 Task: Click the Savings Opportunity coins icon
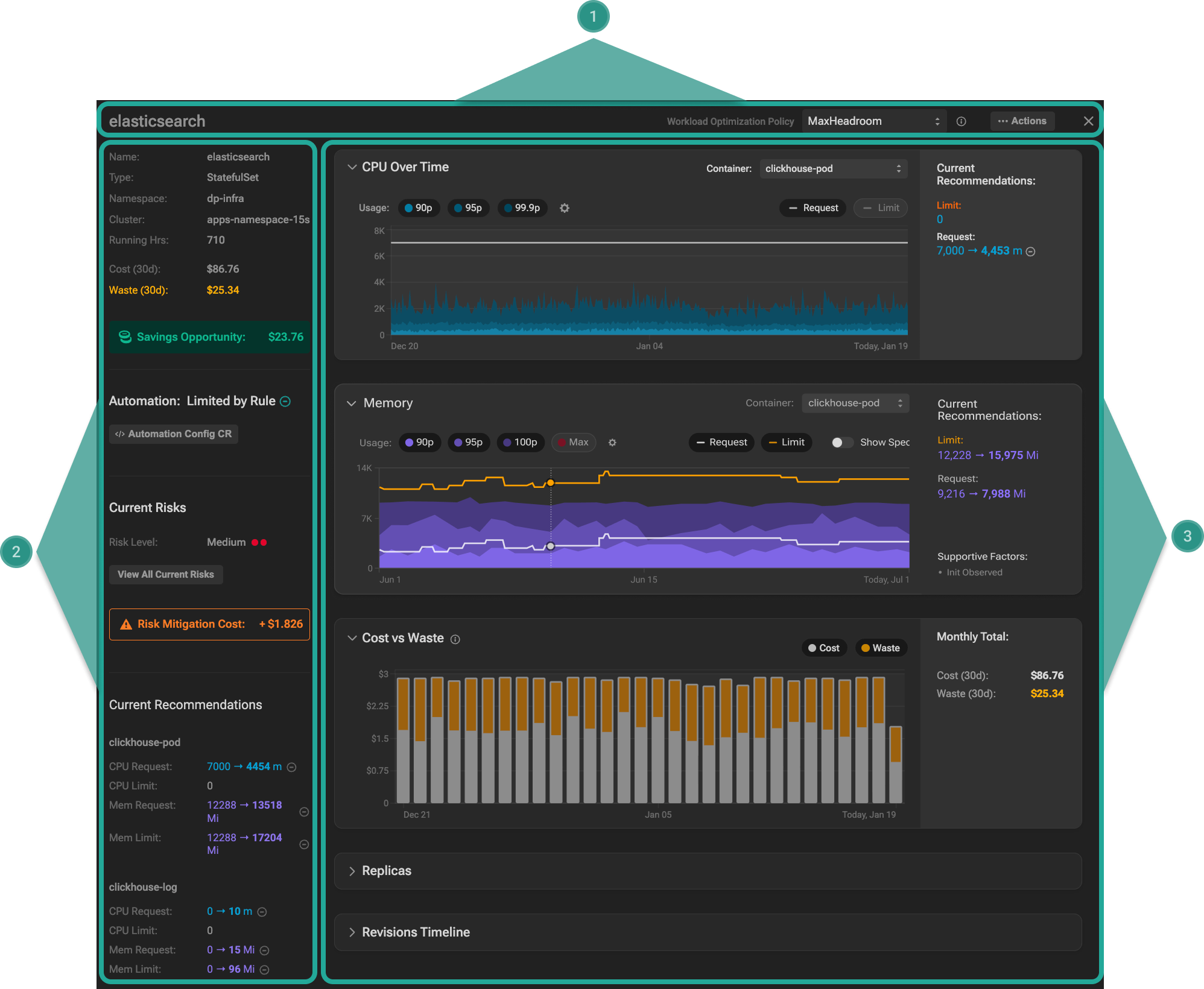pyautogui.click(x=125, y=337)
